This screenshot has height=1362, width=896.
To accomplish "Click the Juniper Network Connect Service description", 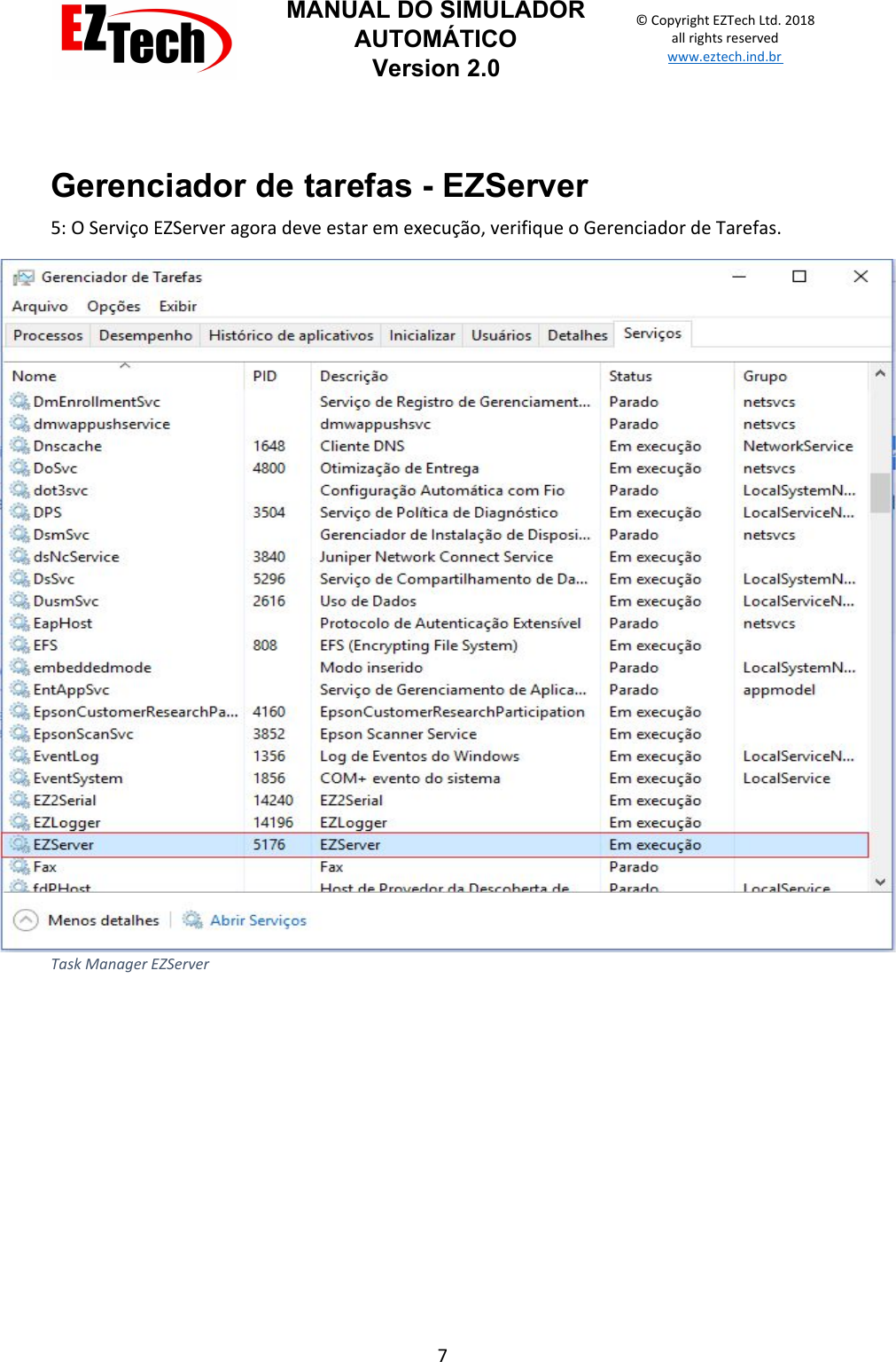I will point(436,557).
